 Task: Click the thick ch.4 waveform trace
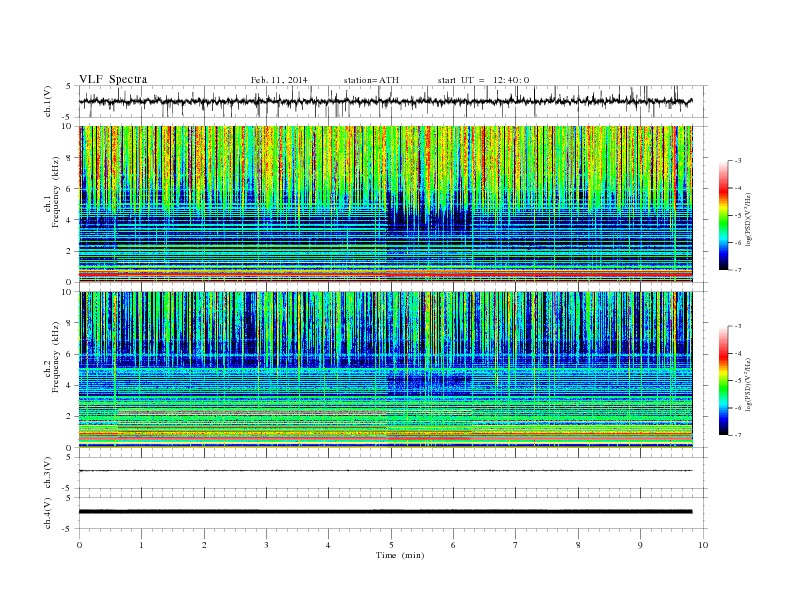point(385,512)
